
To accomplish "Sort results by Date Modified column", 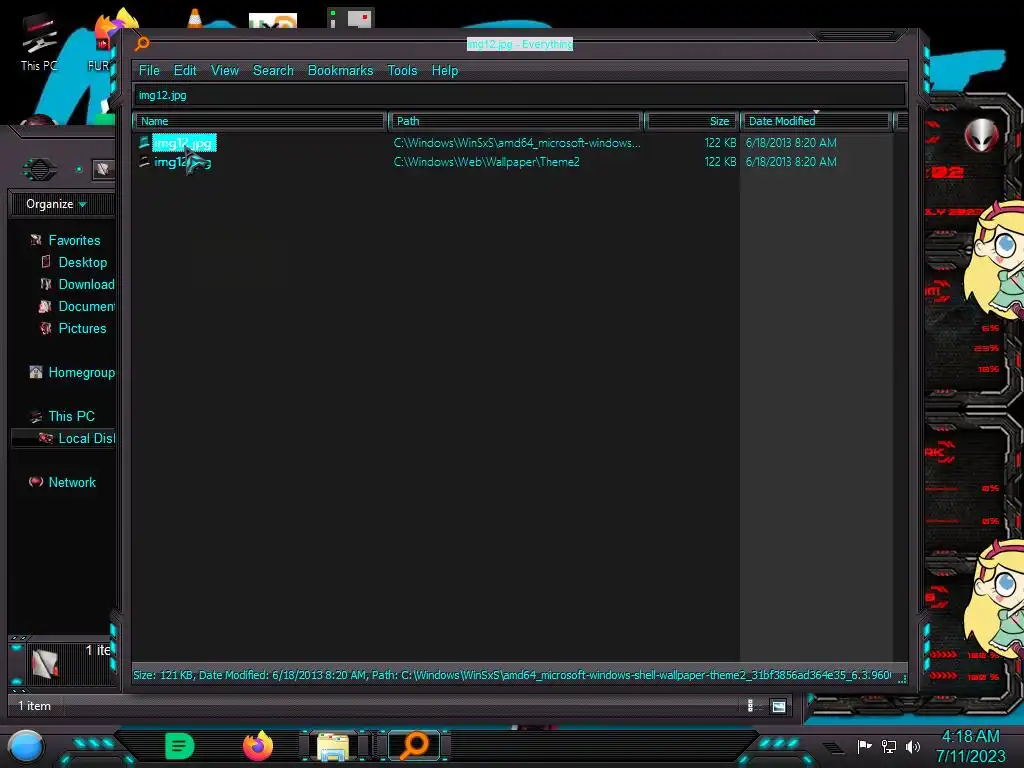I will (816, 121).
